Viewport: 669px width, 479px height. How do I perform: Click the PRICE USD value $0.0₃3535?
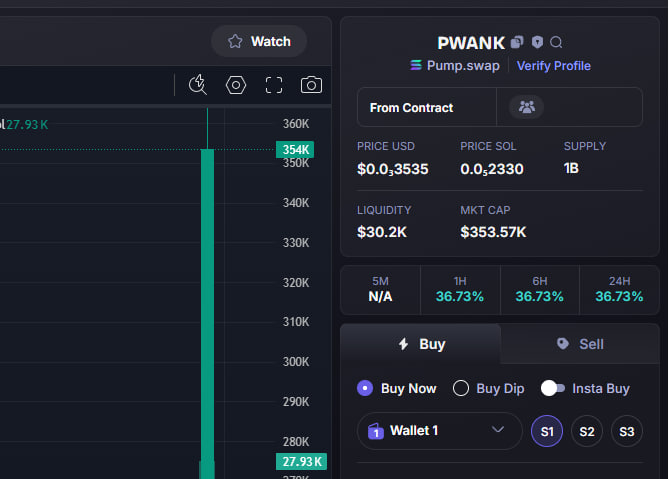[393, 169]
